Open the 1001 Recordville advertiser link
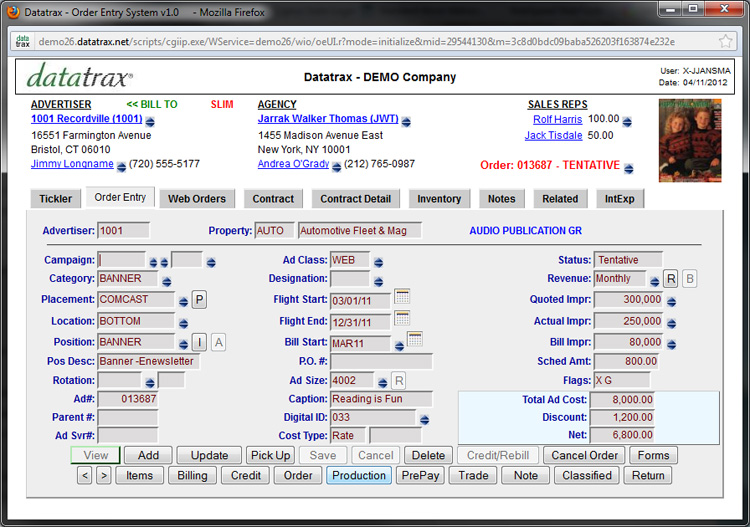 pos(87,119)
